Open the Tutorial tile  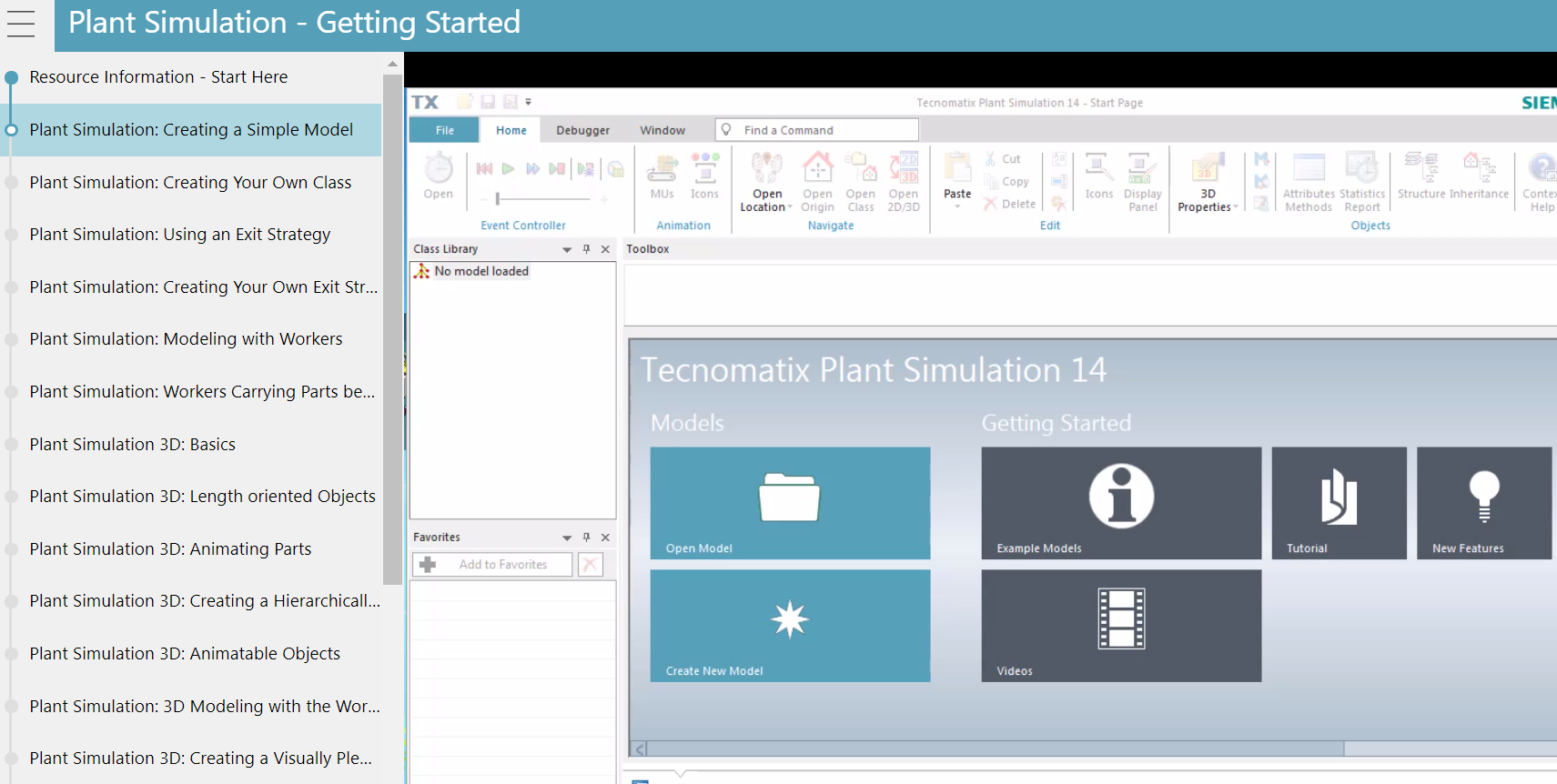point(1339,503)
